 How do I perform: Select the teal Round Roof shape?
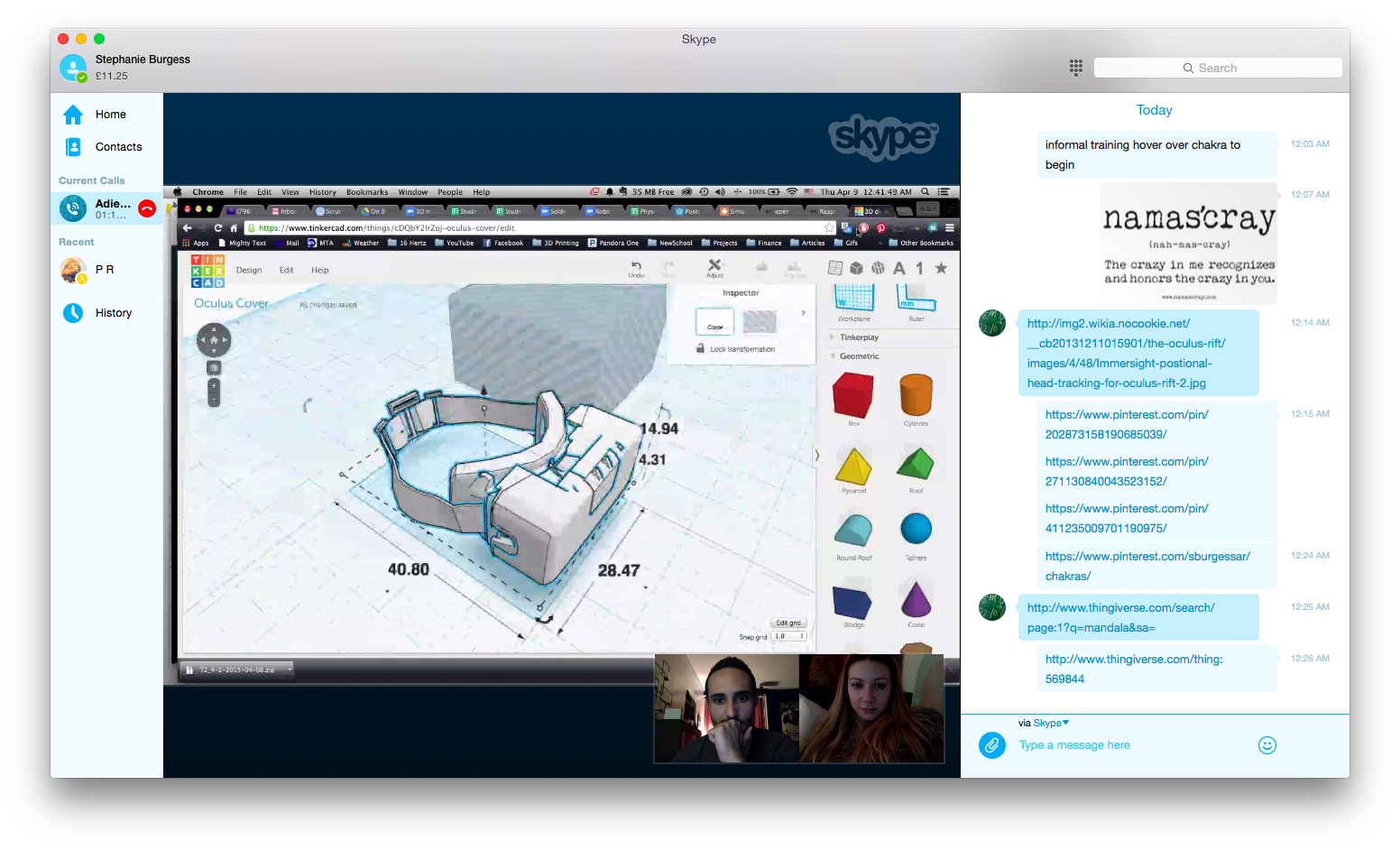point(853,532)
